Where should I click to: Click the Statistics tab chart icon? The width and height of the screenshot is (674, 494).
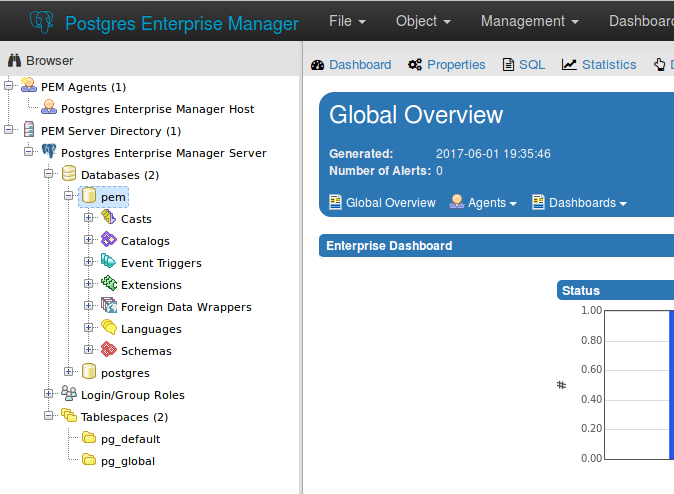click(569, 64)
